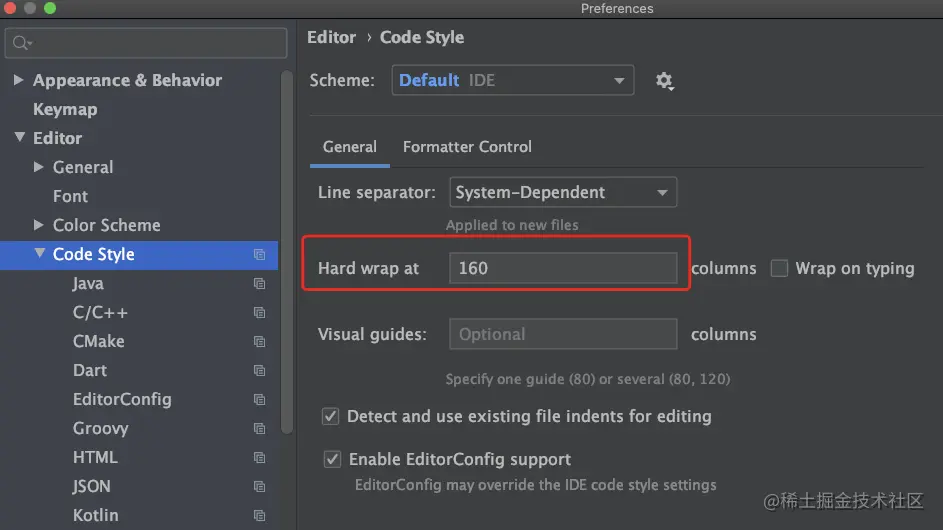Screen dimensions: 943x530
Task: Enable the Wrap on typing checkbox
Action: coord(779,268)
